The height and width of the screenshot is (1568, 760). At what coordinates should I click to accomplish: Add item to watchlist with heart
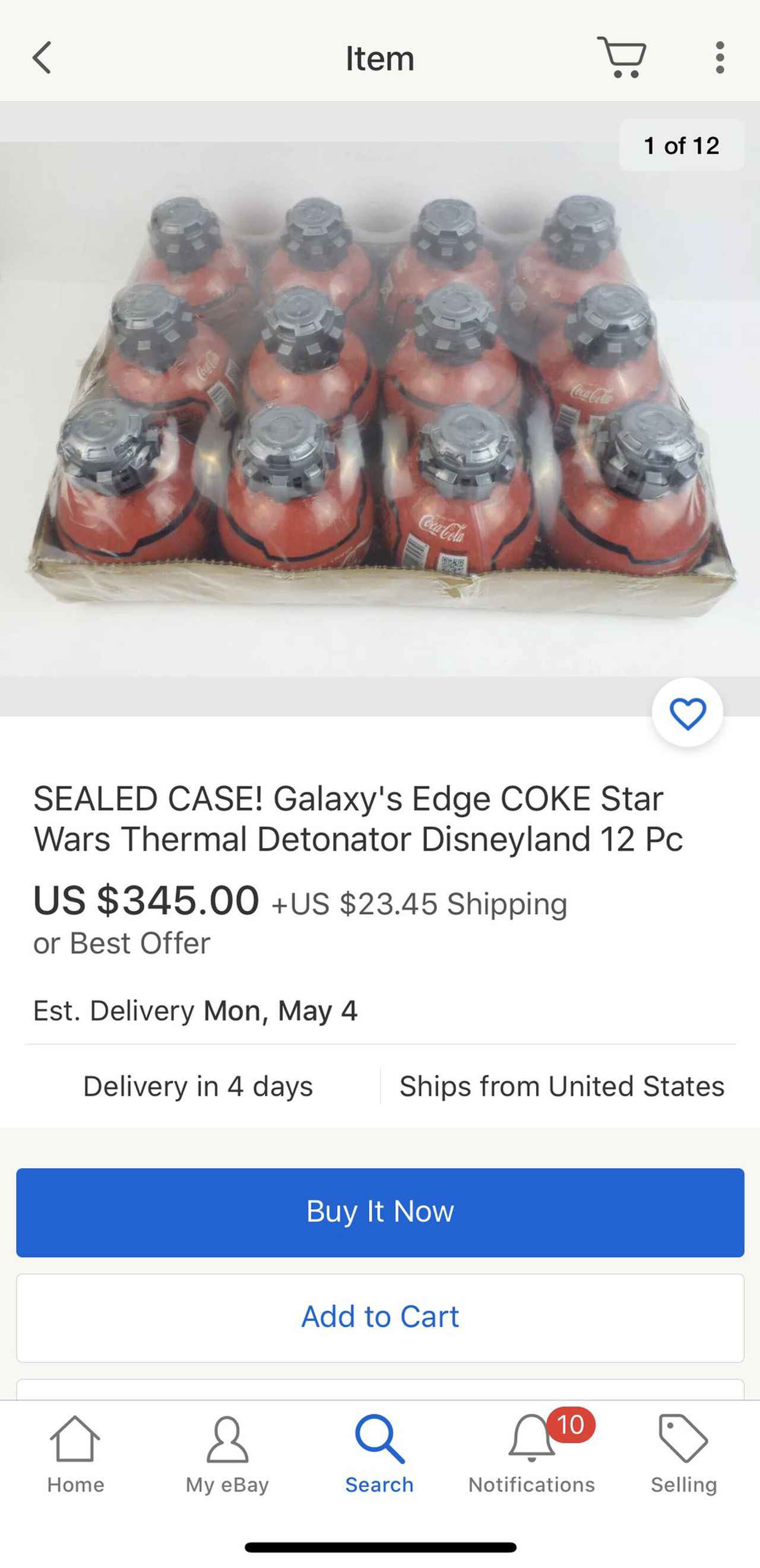click(688, 713)
